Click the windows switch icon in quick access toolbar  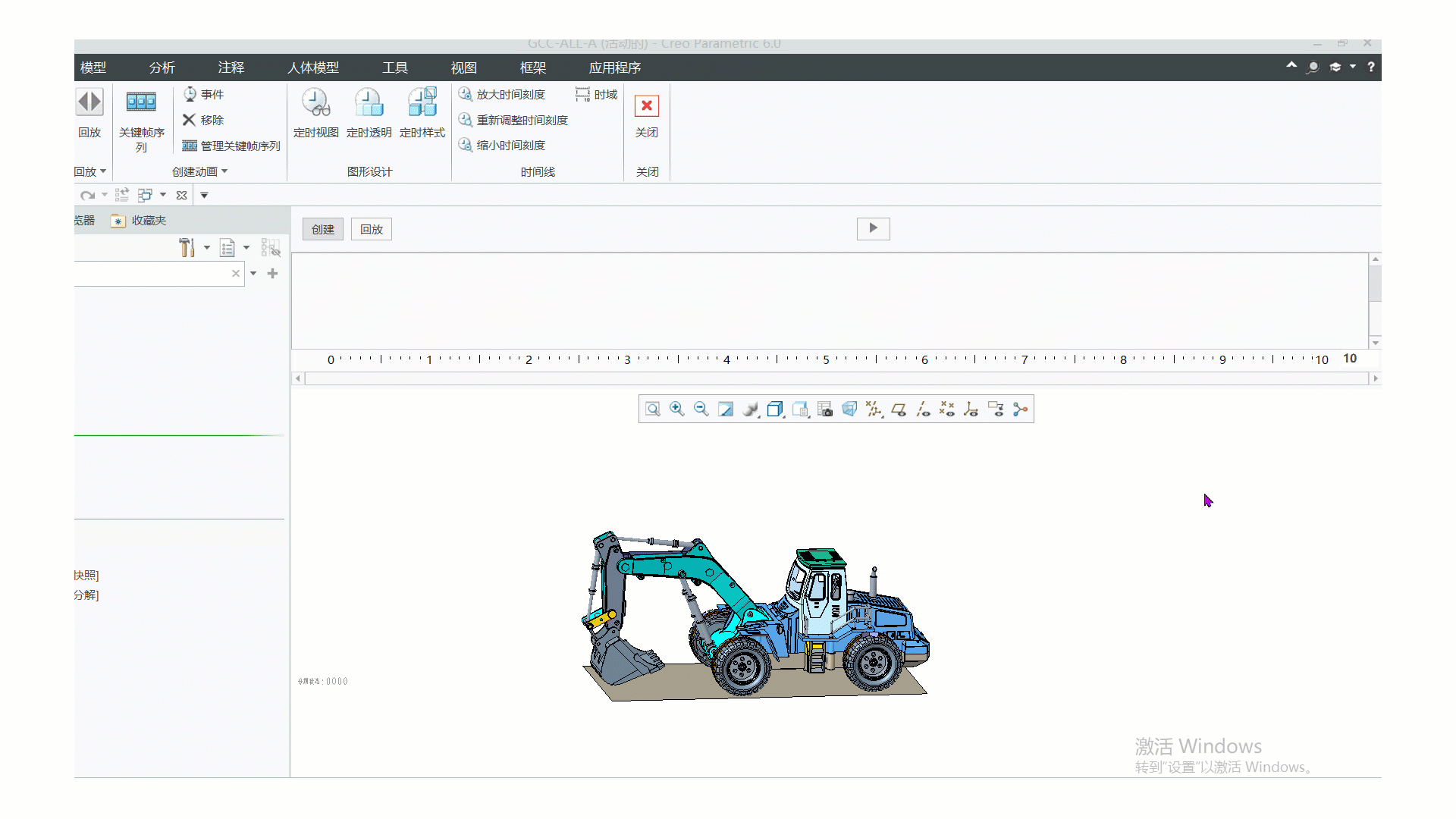[145, 195]
